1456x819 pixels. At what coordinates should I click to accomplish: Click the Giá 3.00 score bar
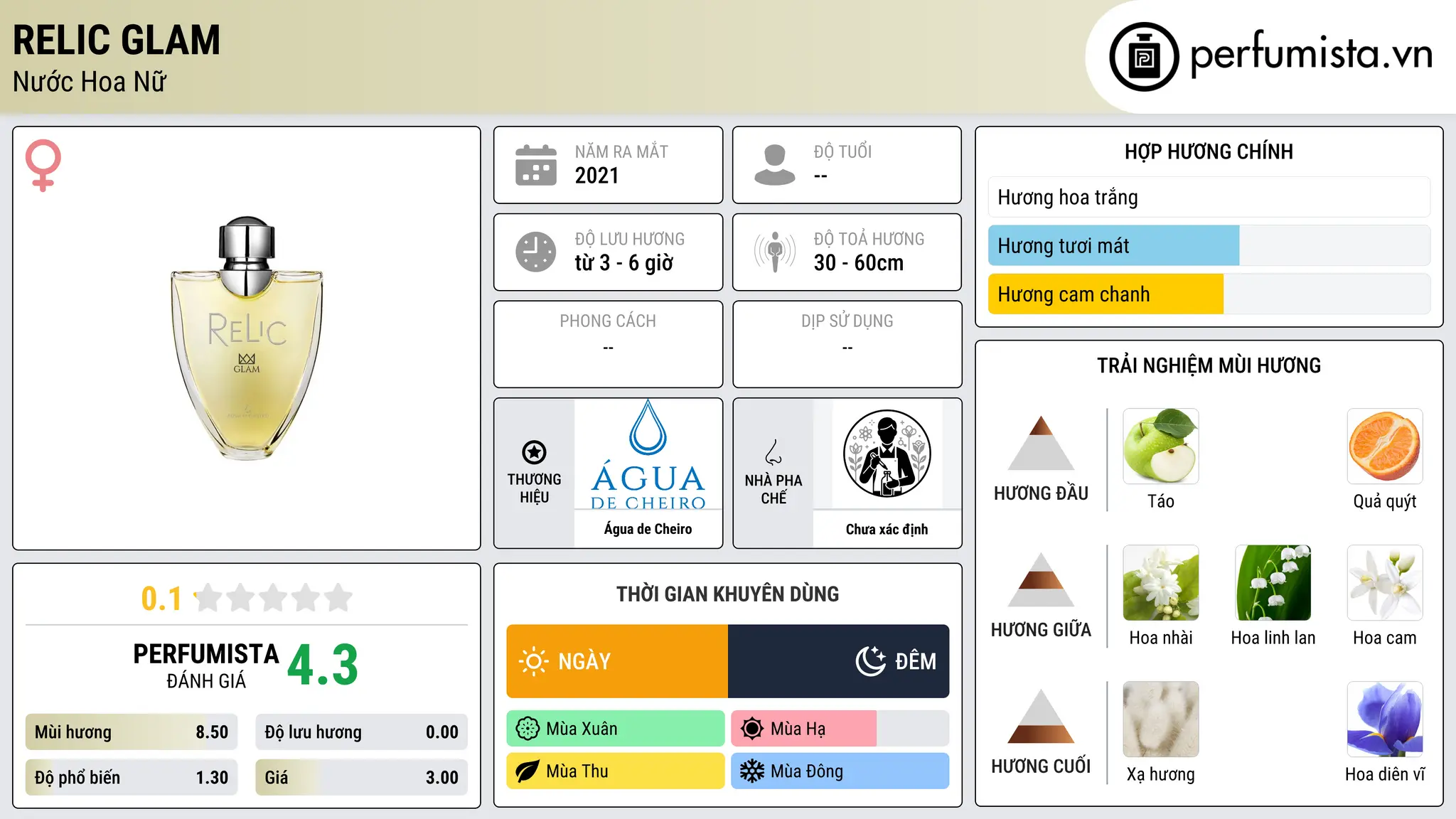tap(362, 778)
